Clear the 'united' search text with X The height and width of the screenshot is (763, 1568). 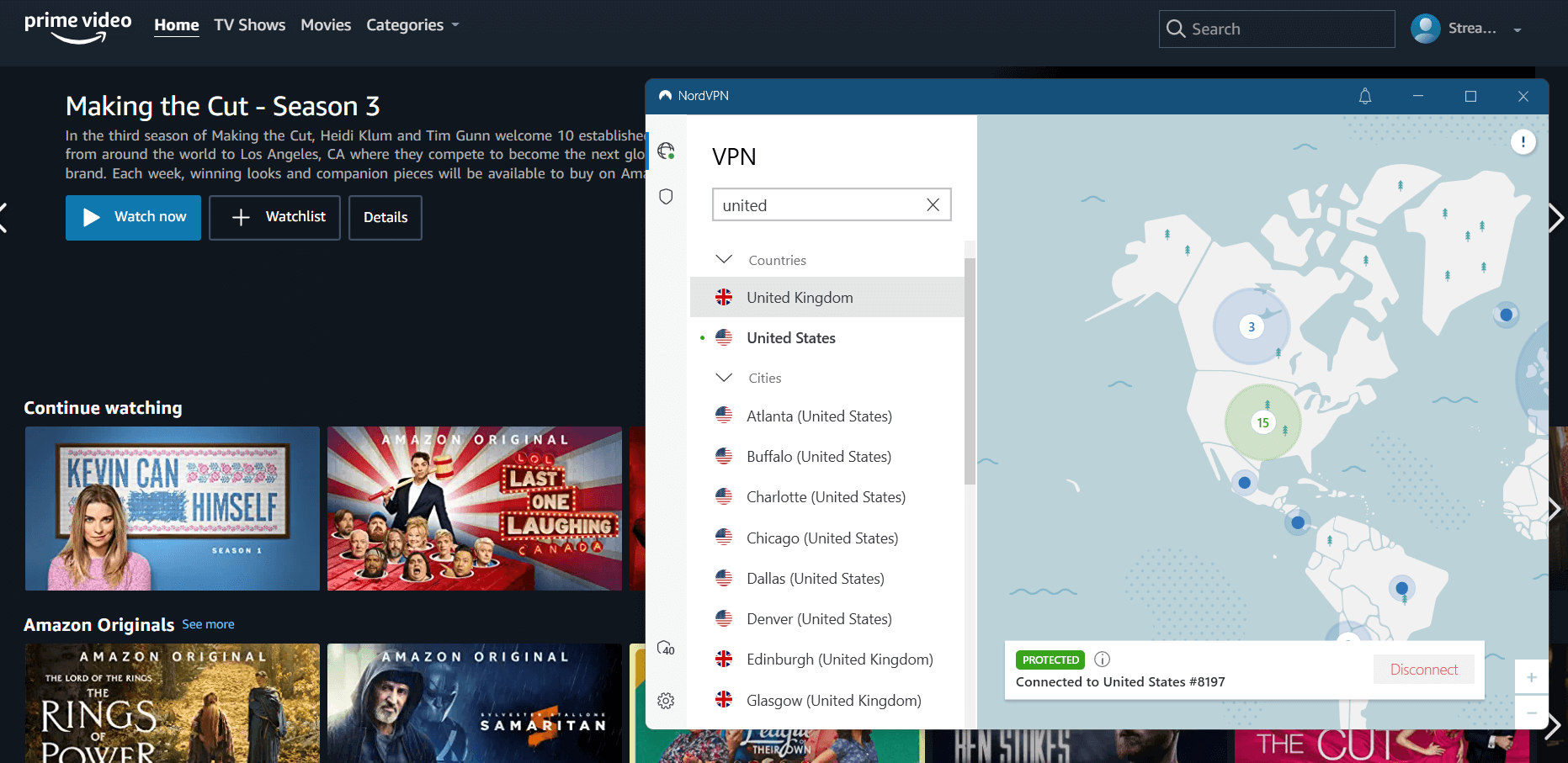tap(933, 204)
